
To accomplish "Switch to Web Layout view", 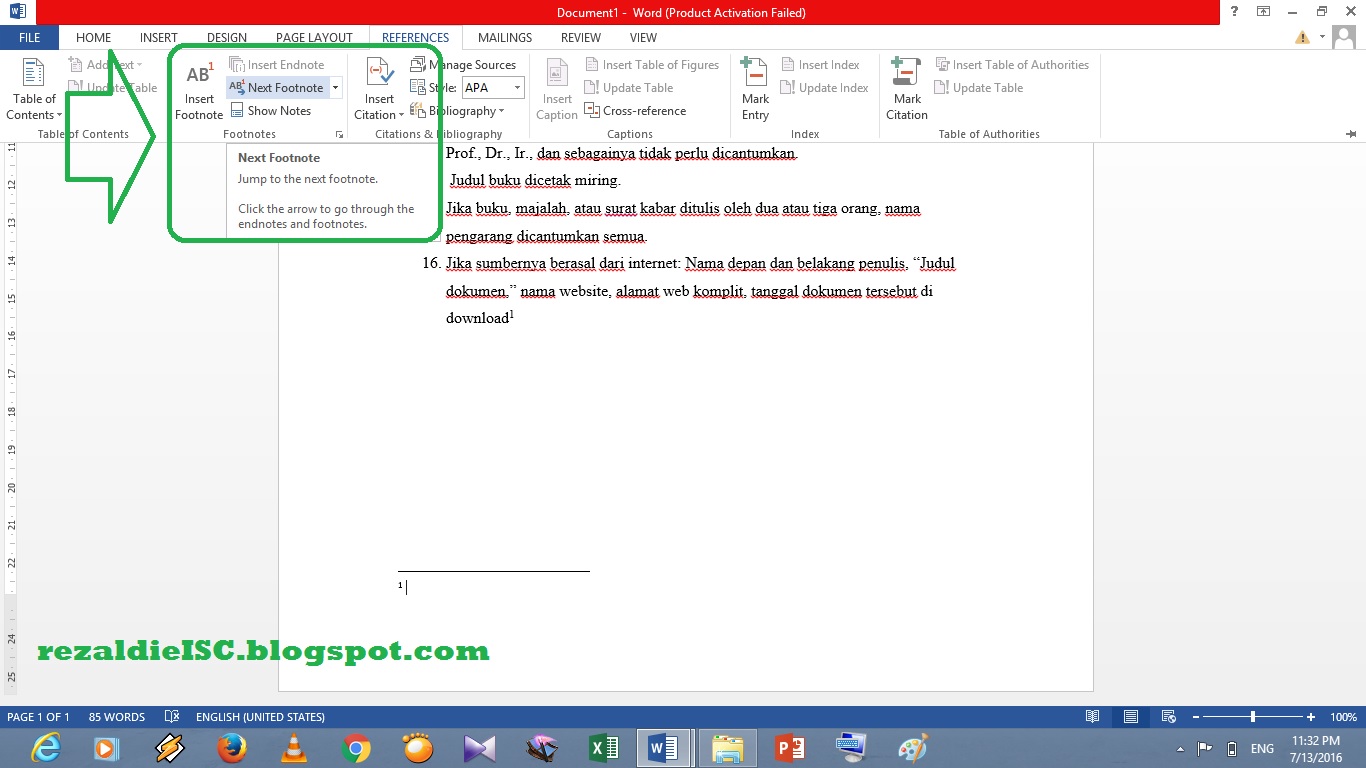I will pos(1168,717).
